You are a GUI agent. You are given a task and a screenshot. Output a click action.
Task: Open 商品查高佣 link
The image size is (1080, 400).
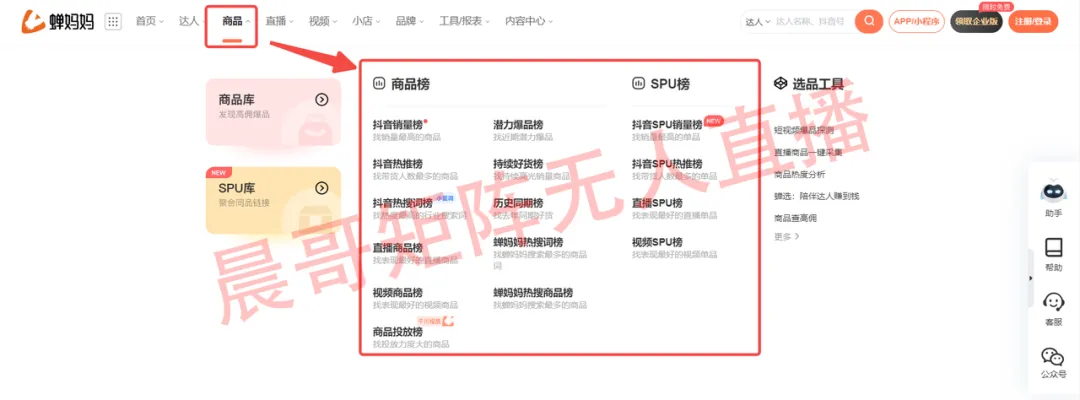[795, 218]
